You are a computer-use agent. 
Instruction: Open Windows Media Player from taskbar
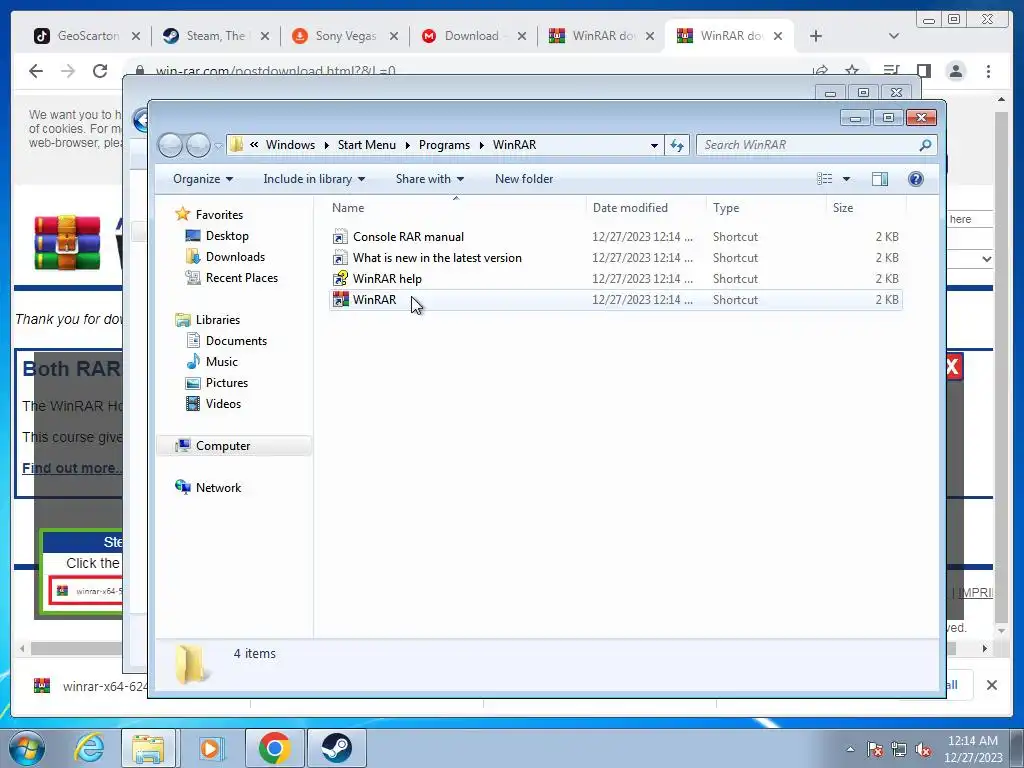[x=210, y=748]
